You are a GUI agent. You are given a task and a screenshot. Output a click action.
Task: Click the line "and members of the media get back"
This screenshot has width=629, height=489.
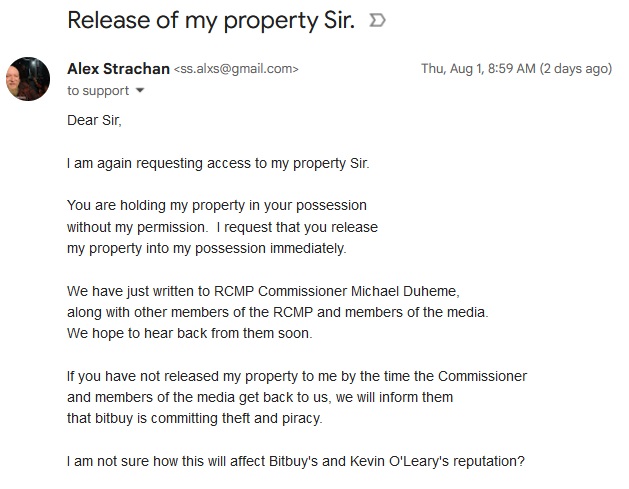click(x=260, y=397)
